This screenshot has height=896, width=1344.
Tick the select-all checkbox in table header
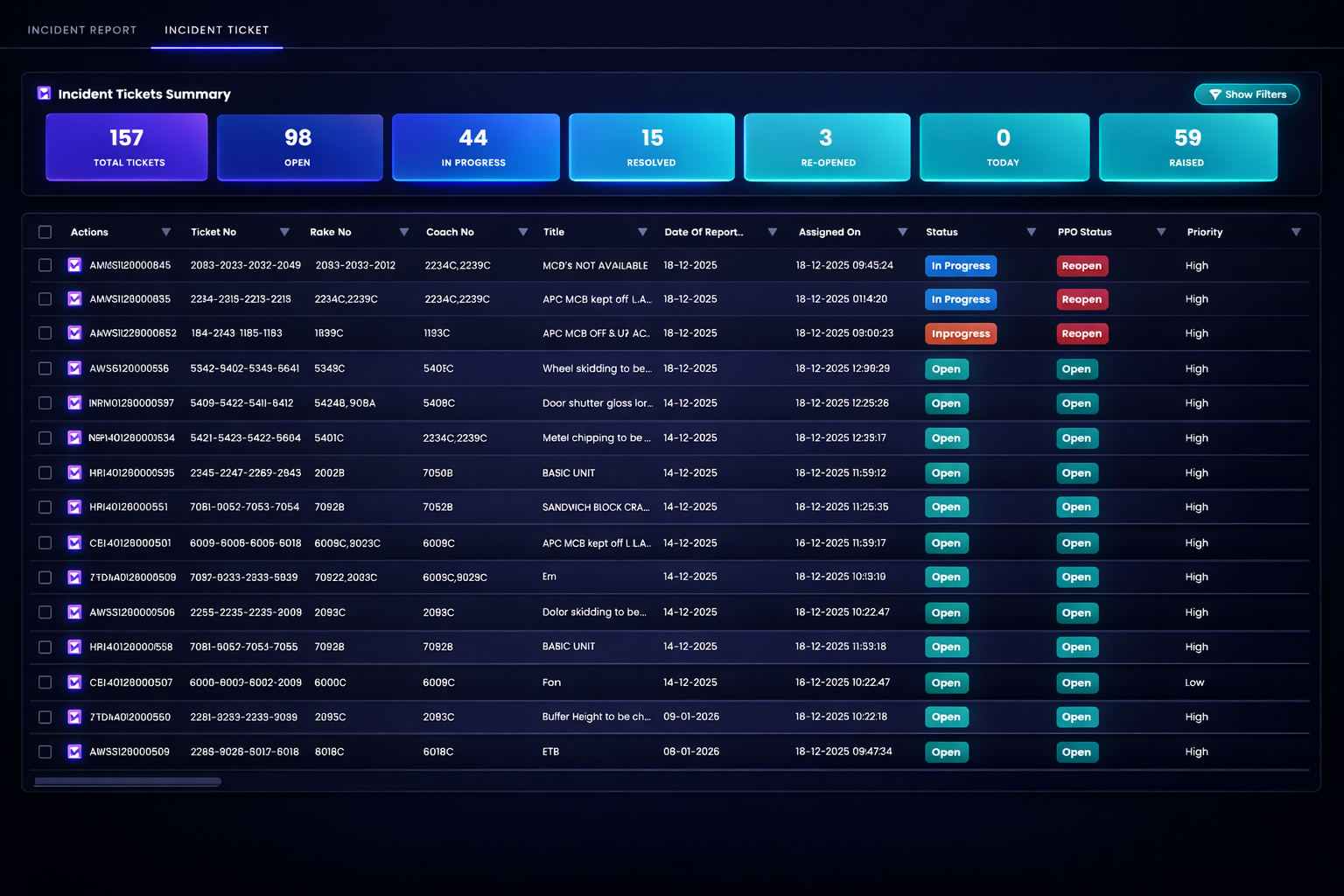click(45, 232)
